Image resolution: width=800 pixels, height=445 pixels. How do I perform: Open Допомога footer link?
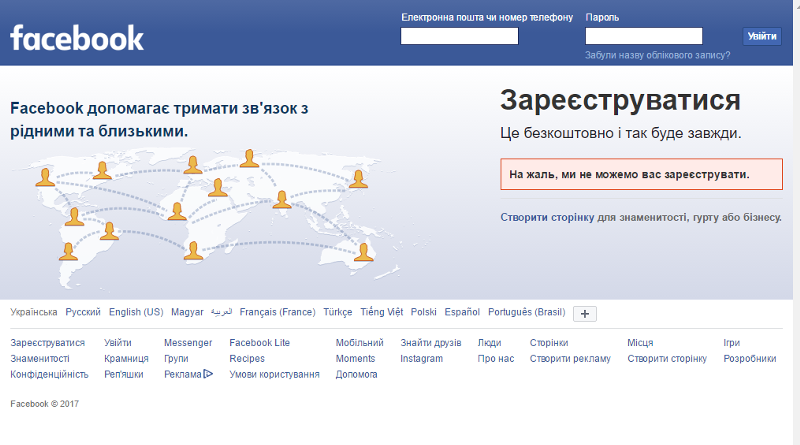click(x=356, y=375)
